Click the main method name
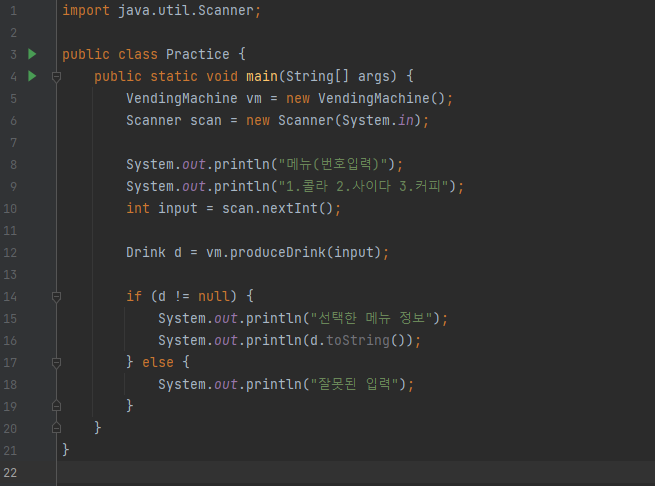 pyautogui.click(x=262, y=76)
